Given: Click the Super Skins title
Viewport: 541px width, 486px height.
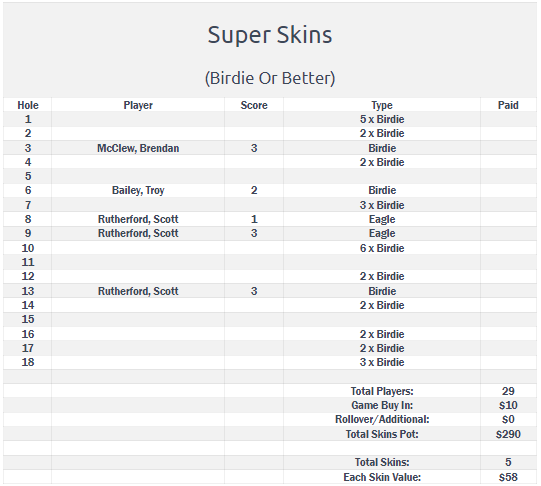Looking at the screenshot, I should (270, 36).
